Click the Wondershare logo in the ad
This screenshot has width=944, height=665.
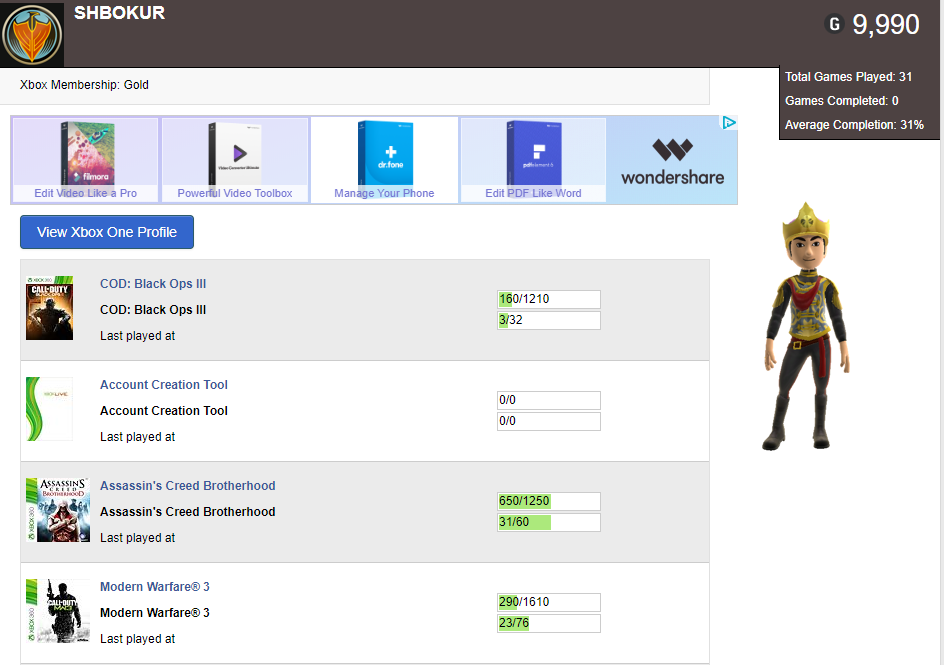[672, 161]
